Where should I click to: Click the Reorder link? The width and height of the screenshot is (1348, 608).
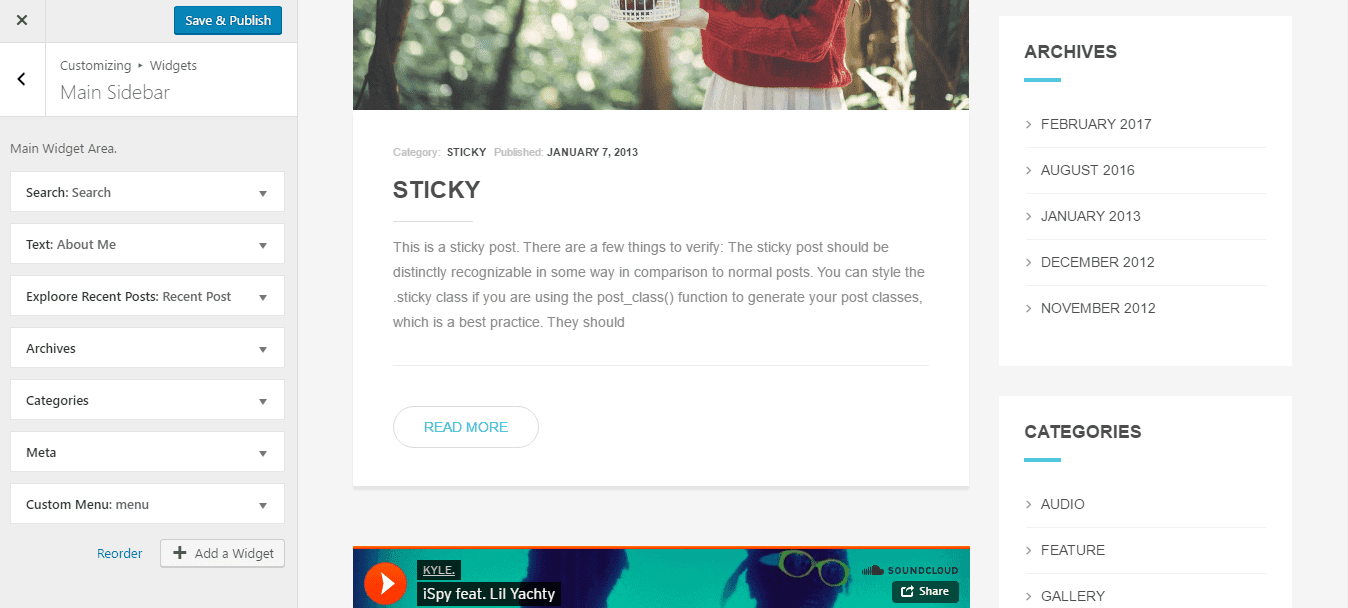[120, 553]
